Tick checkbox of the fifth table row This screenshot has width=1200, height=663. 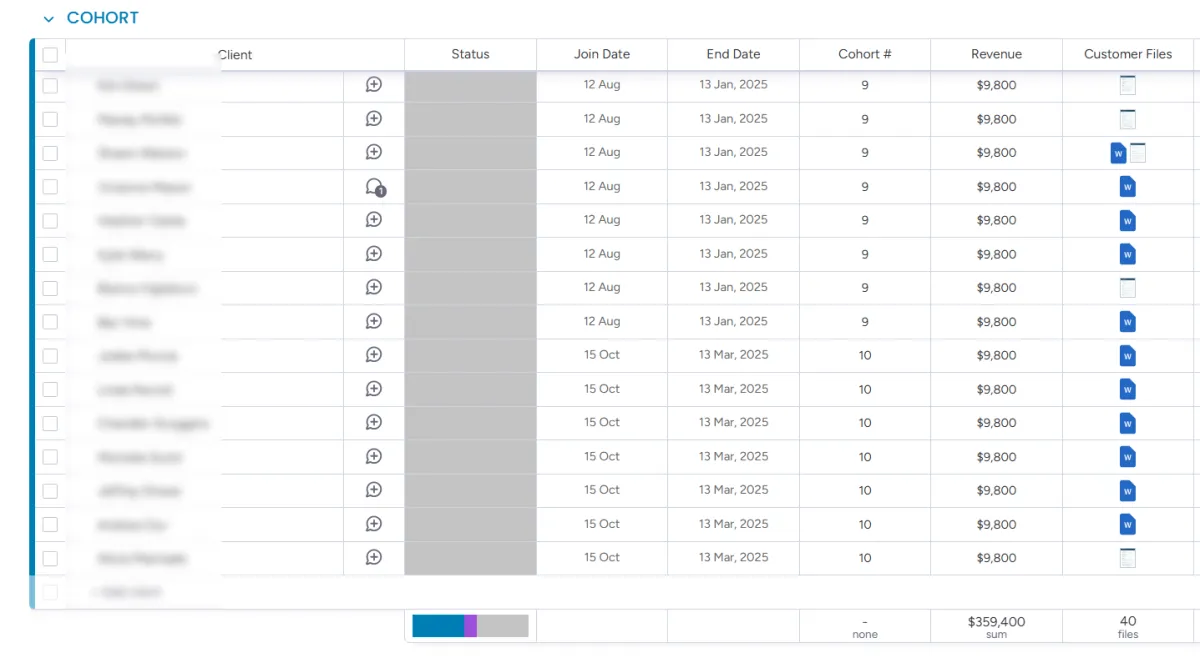(x=50, y=221)
